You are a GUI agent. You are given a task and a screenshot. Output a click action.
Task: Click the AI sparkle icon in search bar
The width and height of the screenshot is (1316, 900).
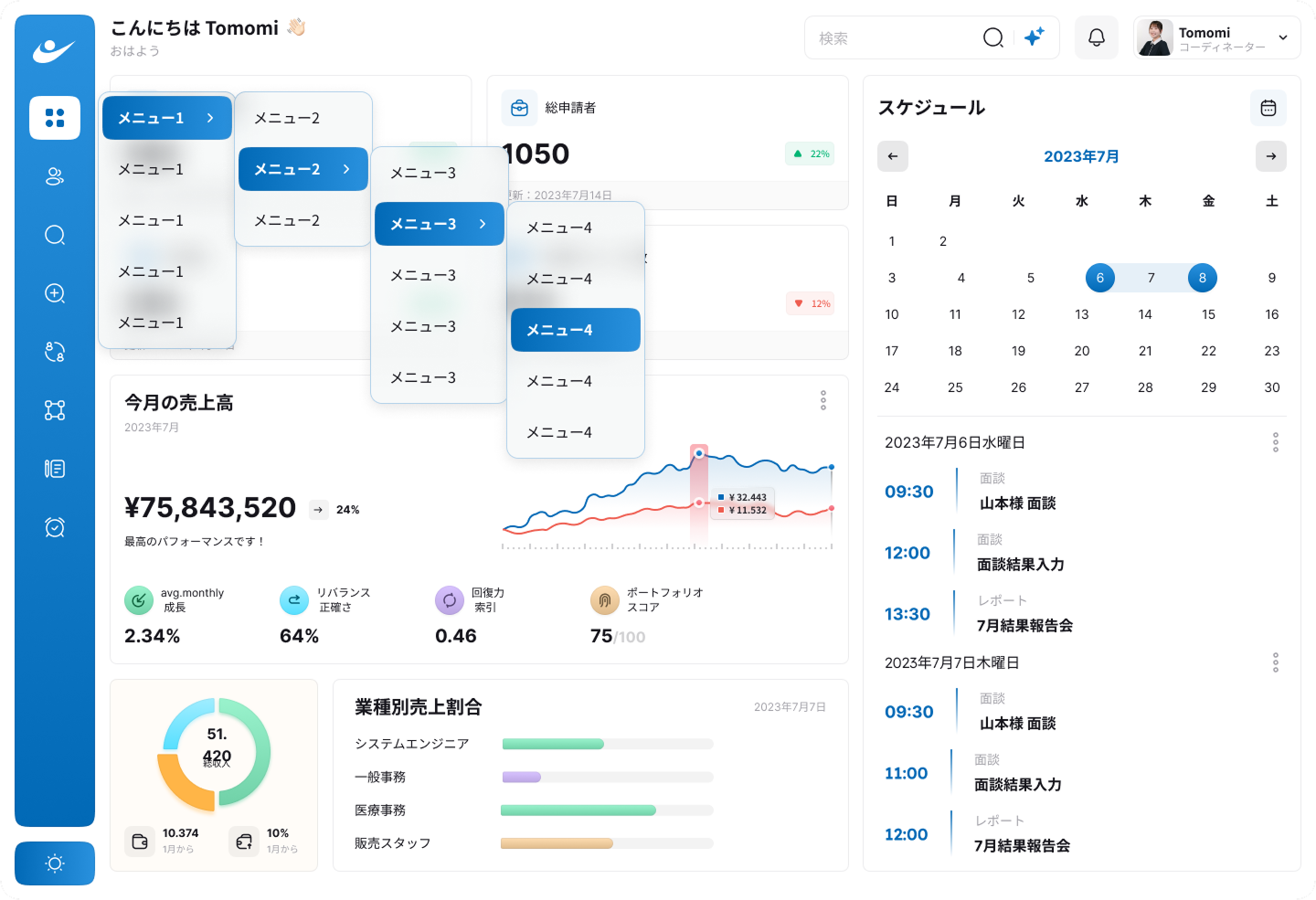[1034, 37]
